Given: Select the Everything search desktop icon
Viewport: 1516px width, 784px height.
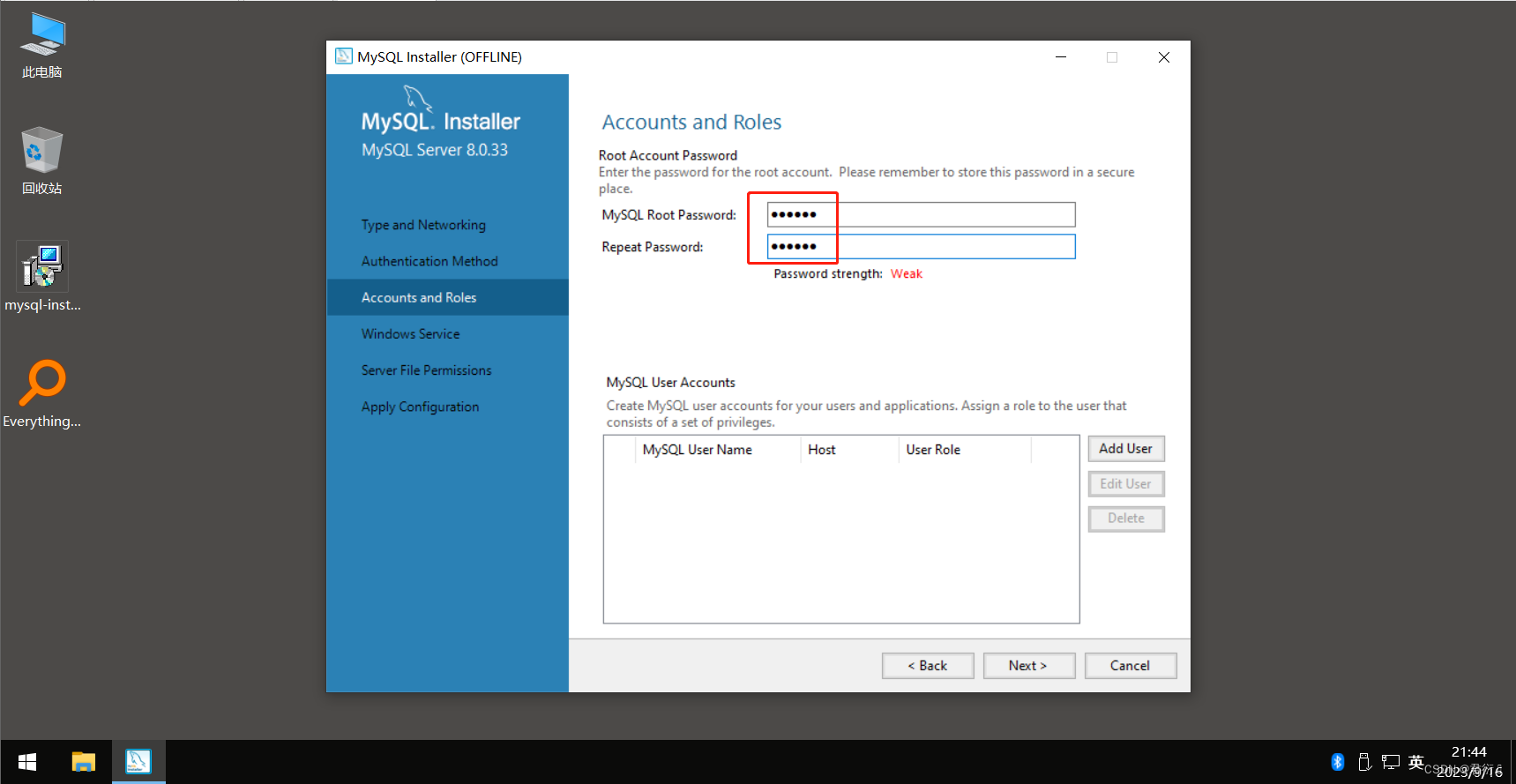Looking at the screenshot, I should point(42,393).
